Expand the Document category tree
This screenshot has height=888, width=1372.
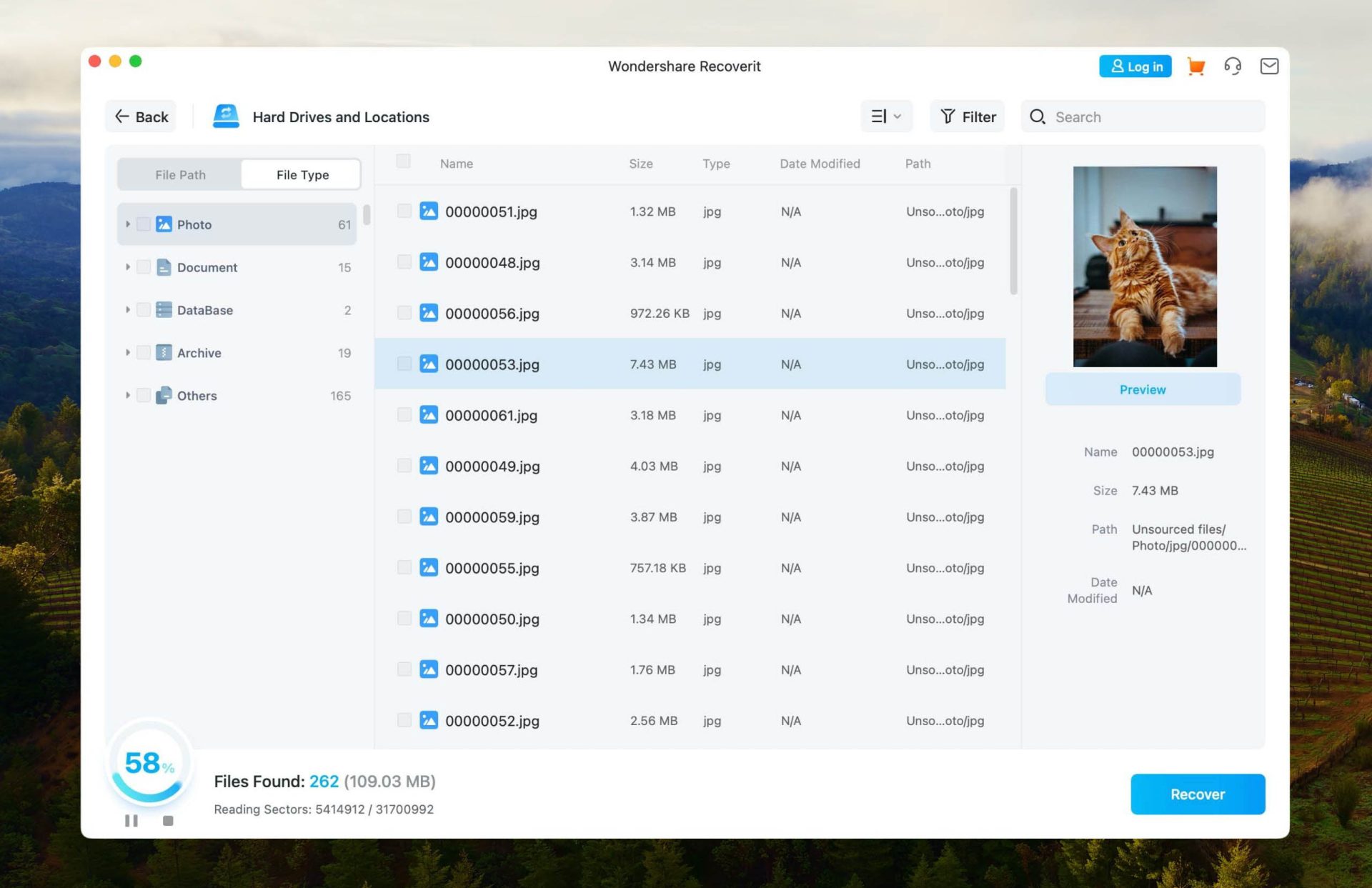[x=126, y=266]
